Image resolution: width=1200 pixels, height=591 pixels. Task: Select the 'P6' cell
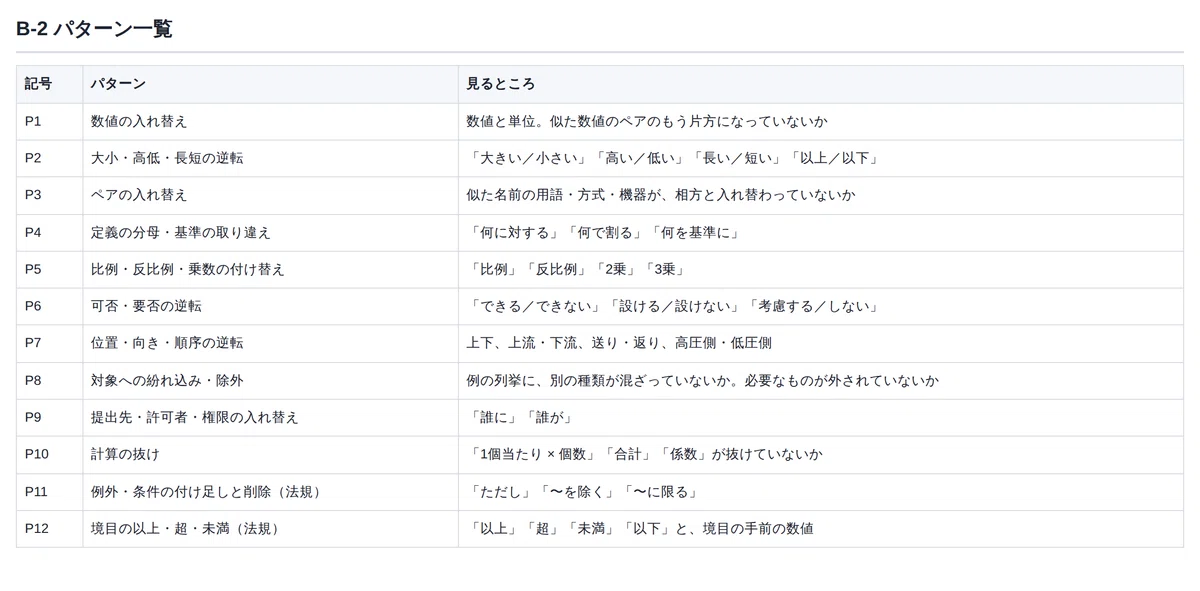point(49,306)
